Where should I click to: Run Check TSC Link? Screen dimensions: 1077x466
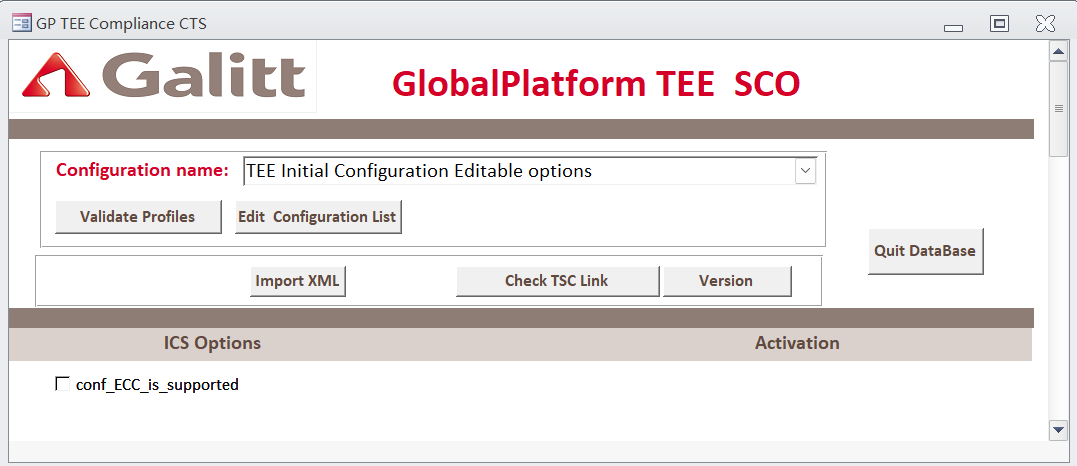pyautogui.click(x=557, y=281)
